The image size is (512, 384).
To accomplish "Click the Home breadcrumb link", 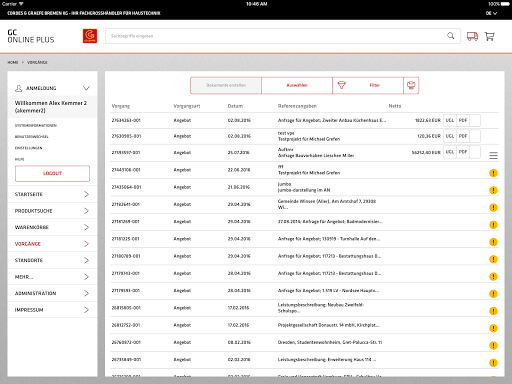I will click(13, 62).
